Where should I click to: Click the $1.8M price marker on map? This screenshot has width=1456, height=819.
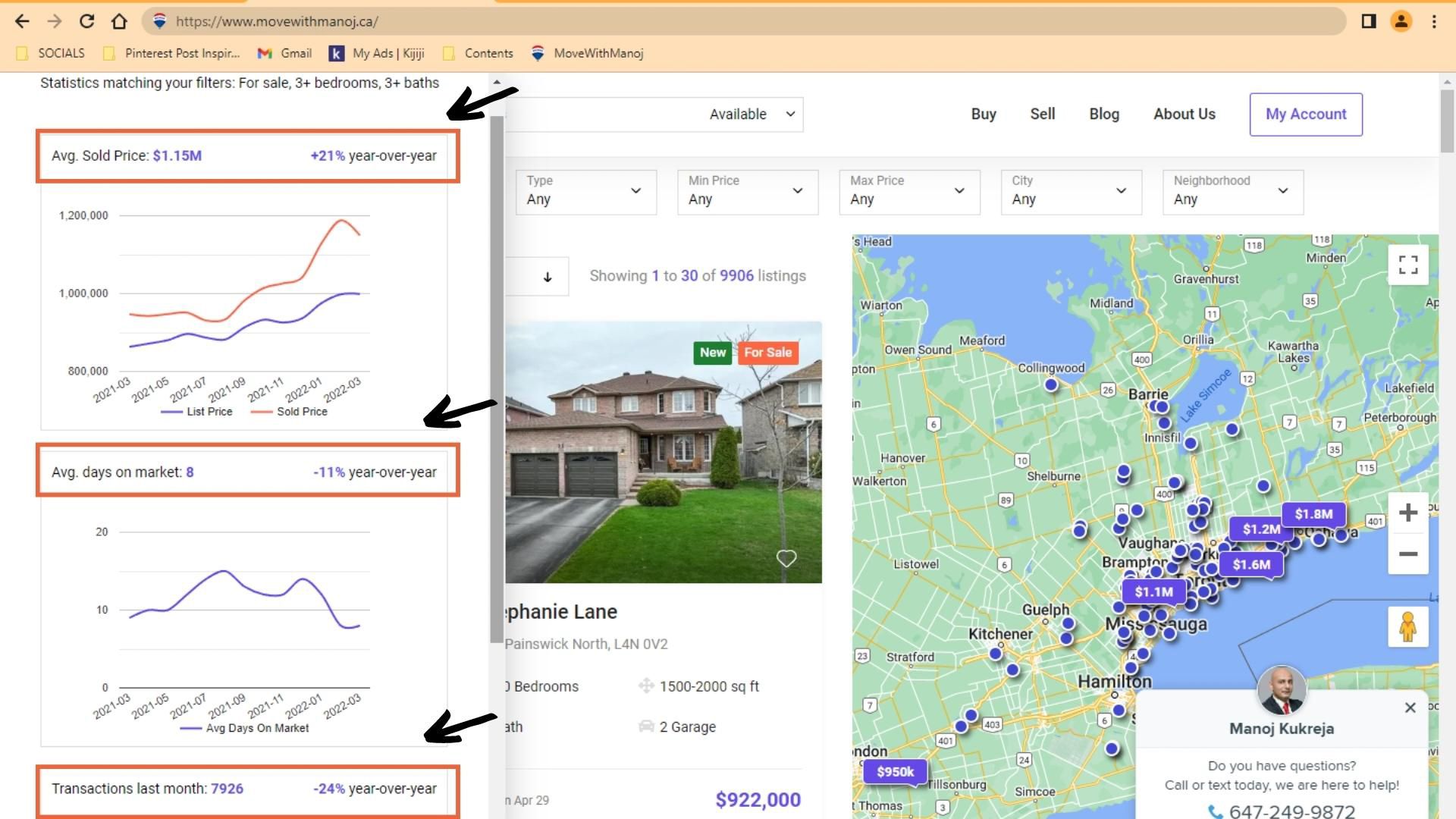tap(1313, 514)
